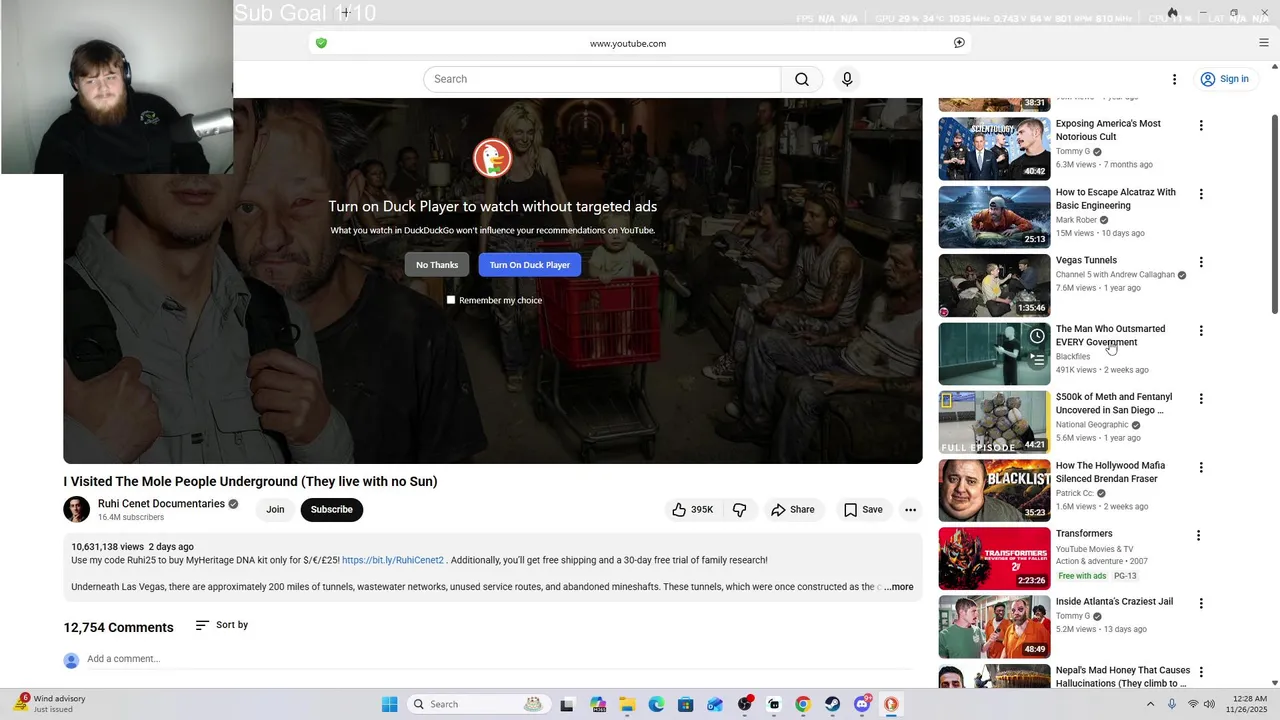Open How to Escape Alcatraz thumbnail

tap(994, 217)
